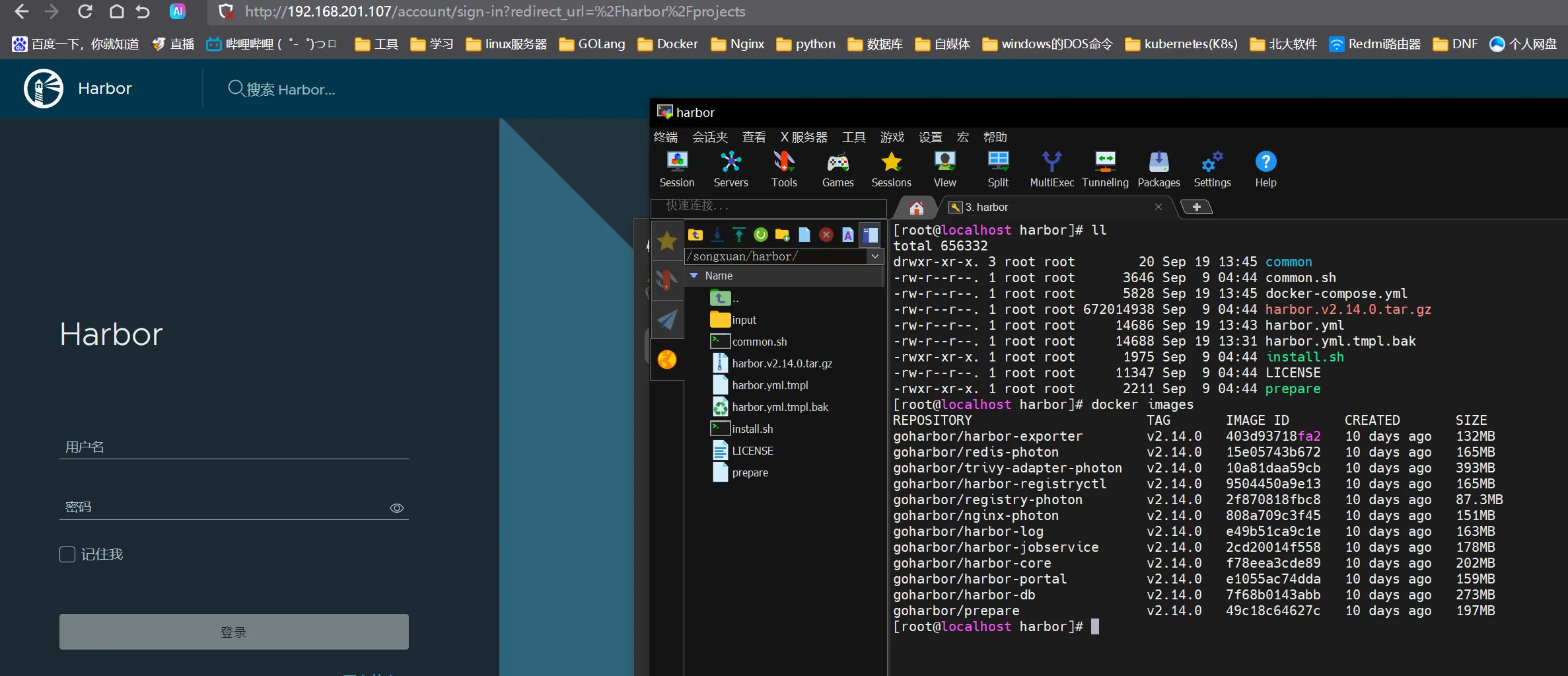The width and height of the screenshot is (1568, 676).
Task: Select harbor.yml.tmpl in file list
Action: pyautogui.click(x=760, y=385)
